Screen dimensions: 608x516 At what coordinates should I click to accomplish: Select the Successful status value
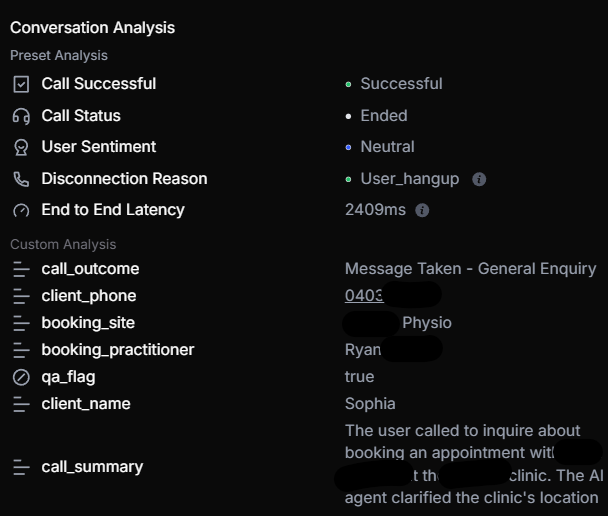pyautogui.click(x=401, y=84)
